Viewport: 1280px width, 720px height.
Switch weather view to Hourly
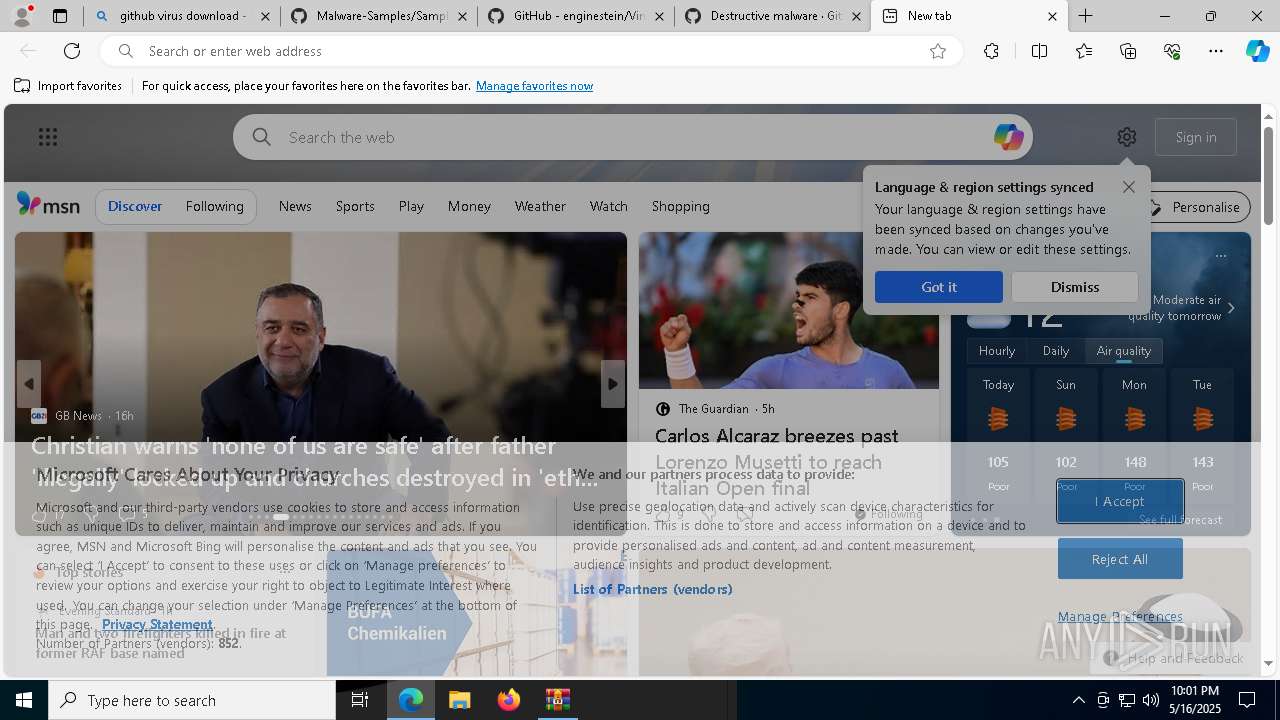pos(997,351)
